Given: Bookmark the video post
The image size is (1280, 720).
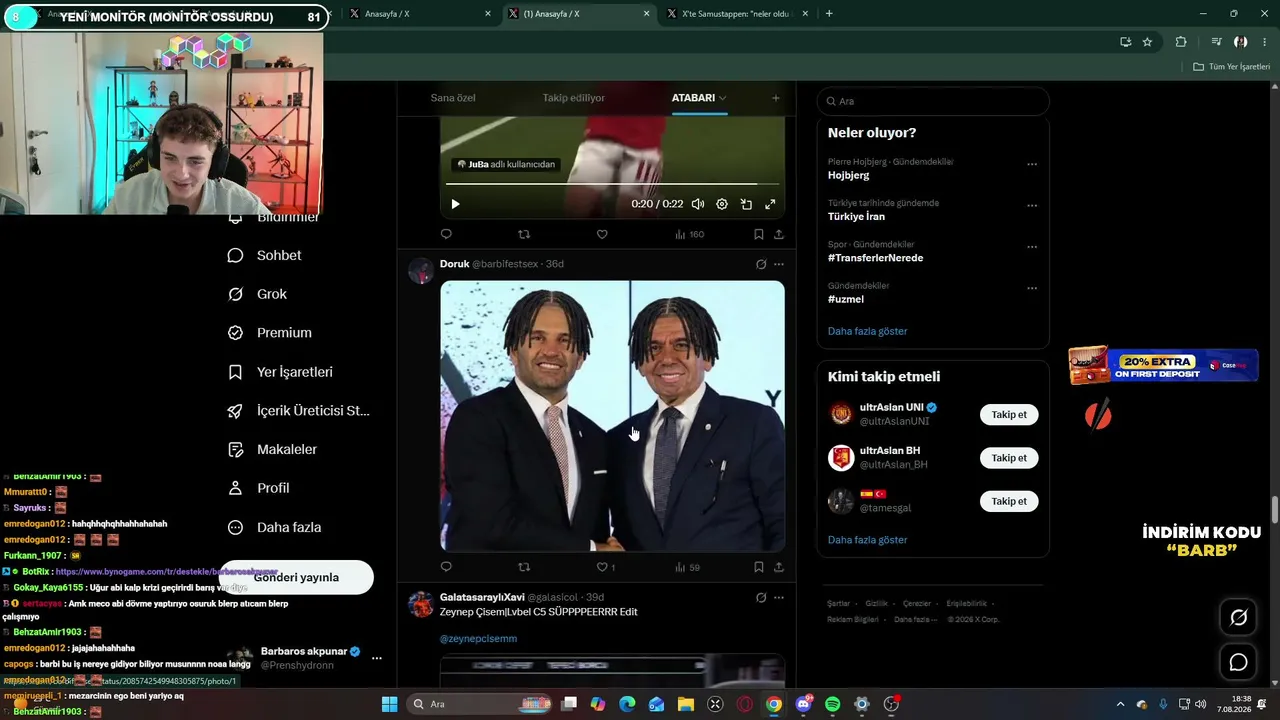Looking at the screenshot, I should click(759, 234).
